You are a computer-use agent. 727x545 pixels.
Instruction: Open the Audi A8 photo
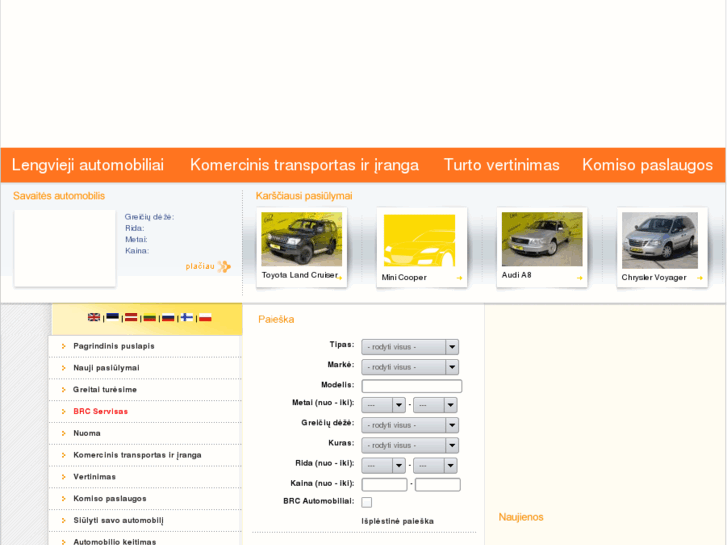click(x=542, y=239)
